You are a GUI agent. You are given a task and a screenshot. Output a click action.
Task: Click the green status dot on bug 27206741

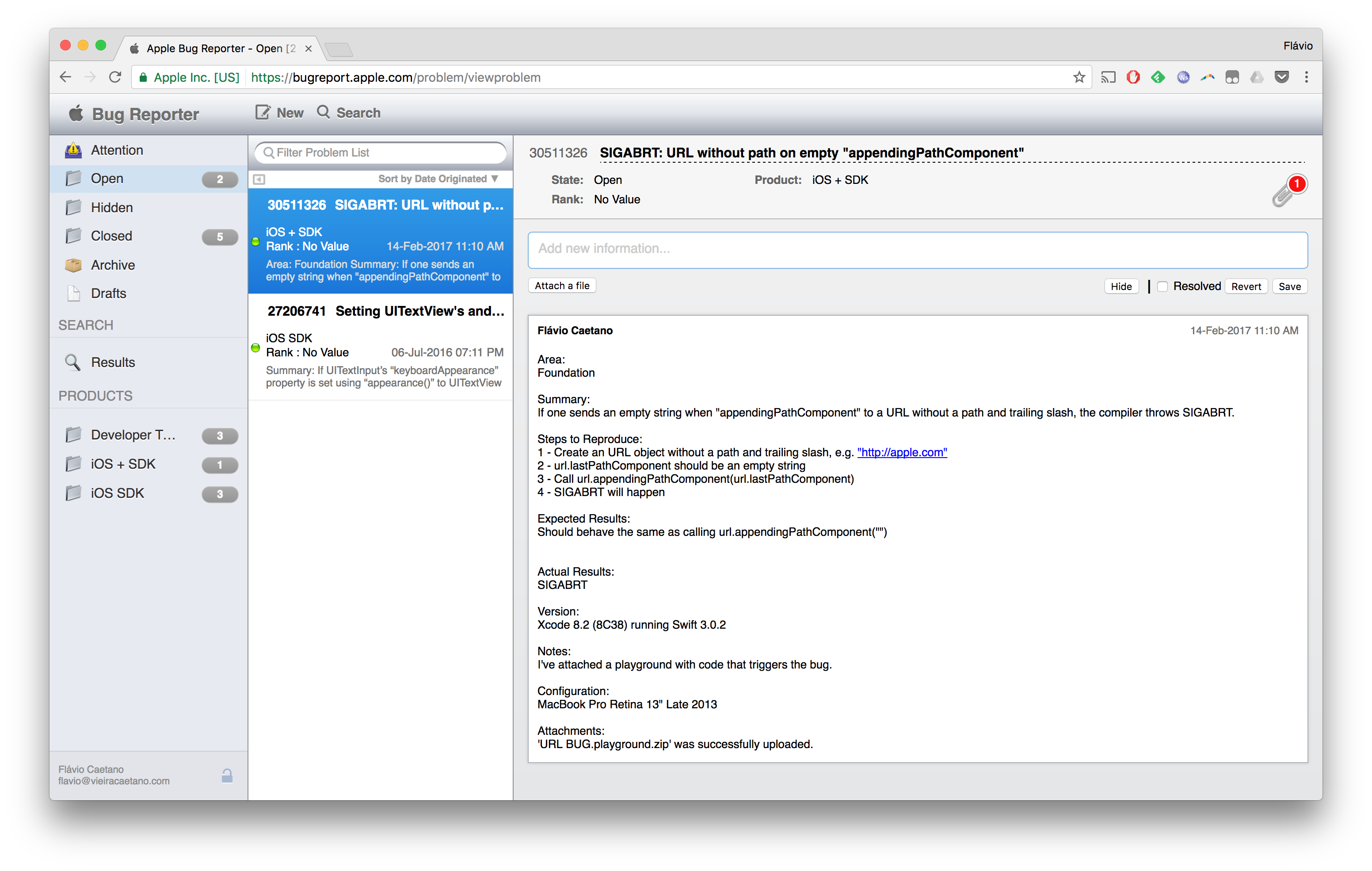coord(256,348)
